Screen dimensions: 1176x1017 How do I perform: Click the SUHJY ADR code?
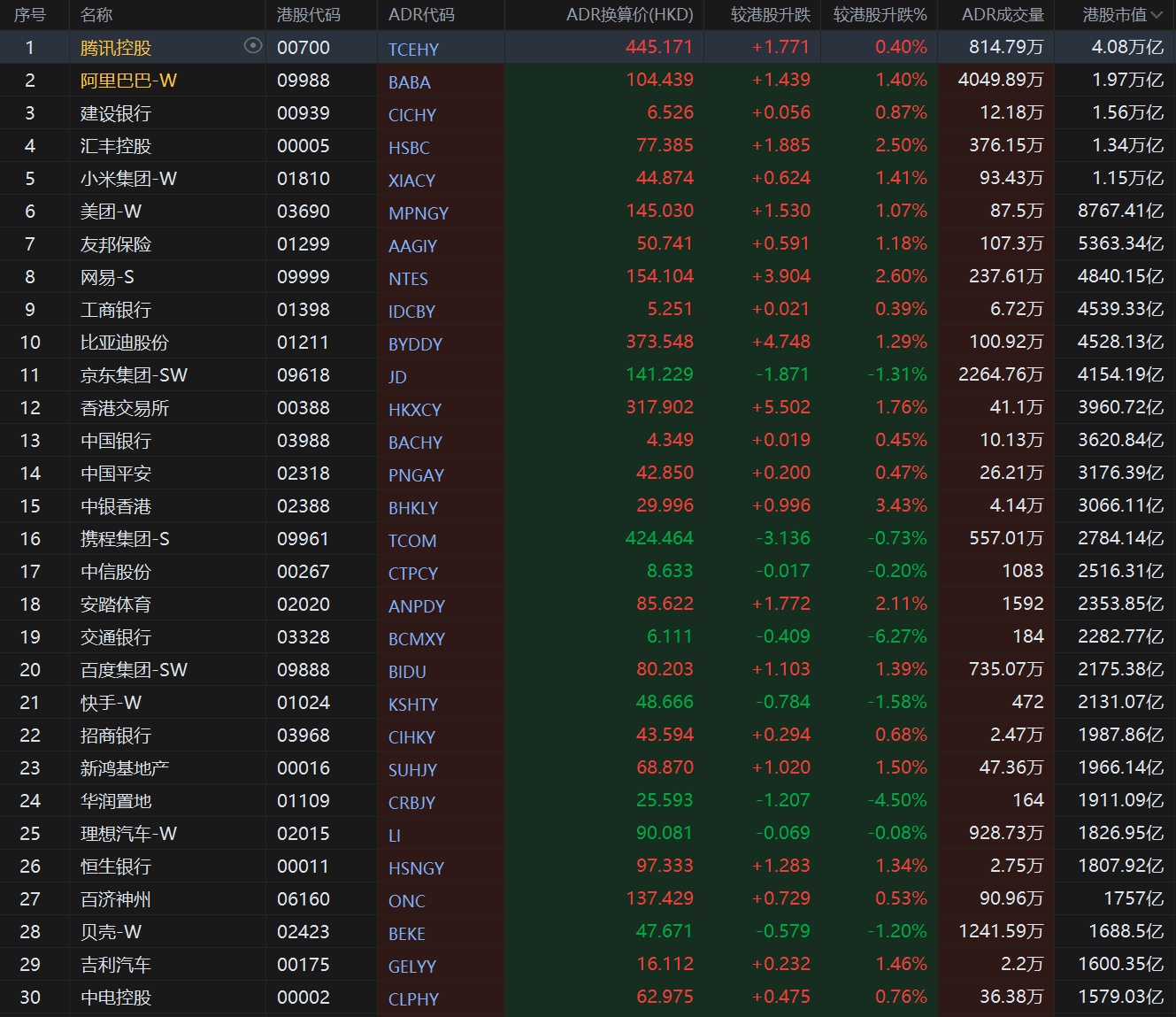pos(412,770)
